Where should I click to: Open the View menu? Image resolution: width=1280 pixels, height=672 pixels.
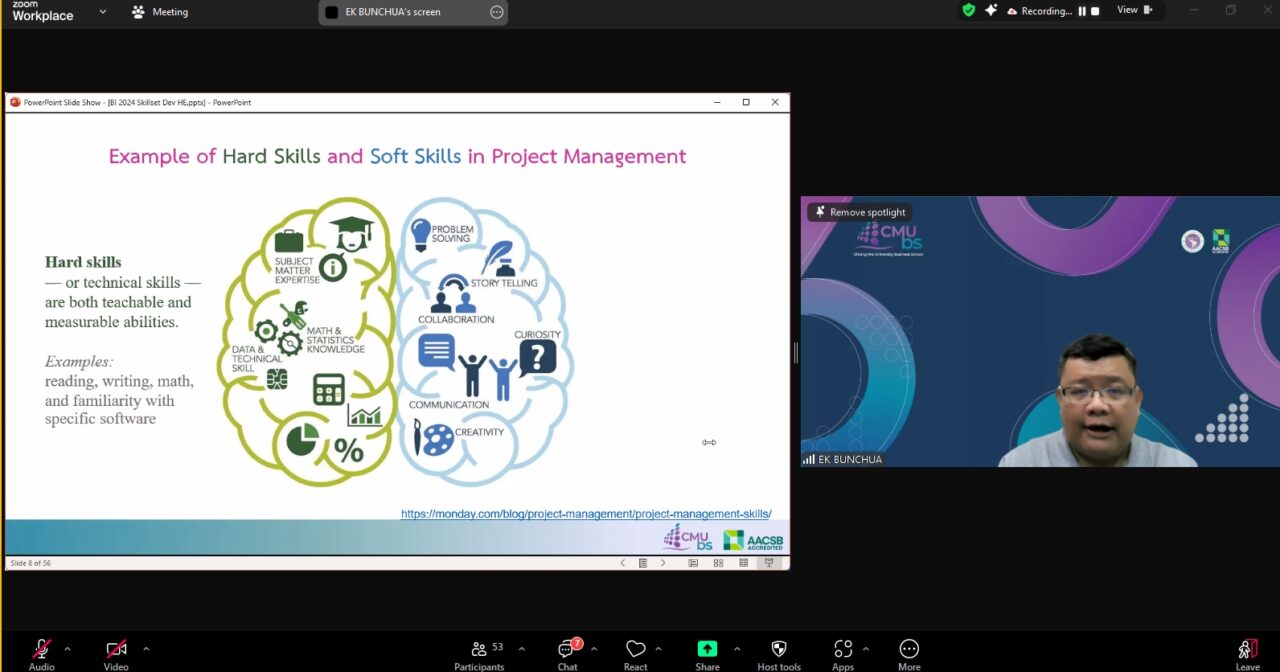1133,10
